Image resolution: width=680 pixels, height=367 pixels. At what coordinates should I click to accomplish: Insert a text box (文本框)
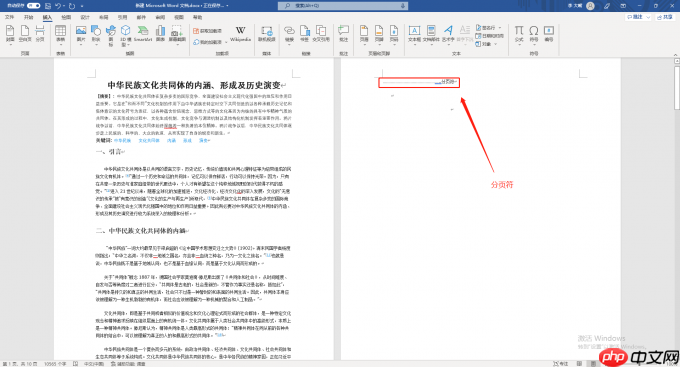click(x=414, y=35)
